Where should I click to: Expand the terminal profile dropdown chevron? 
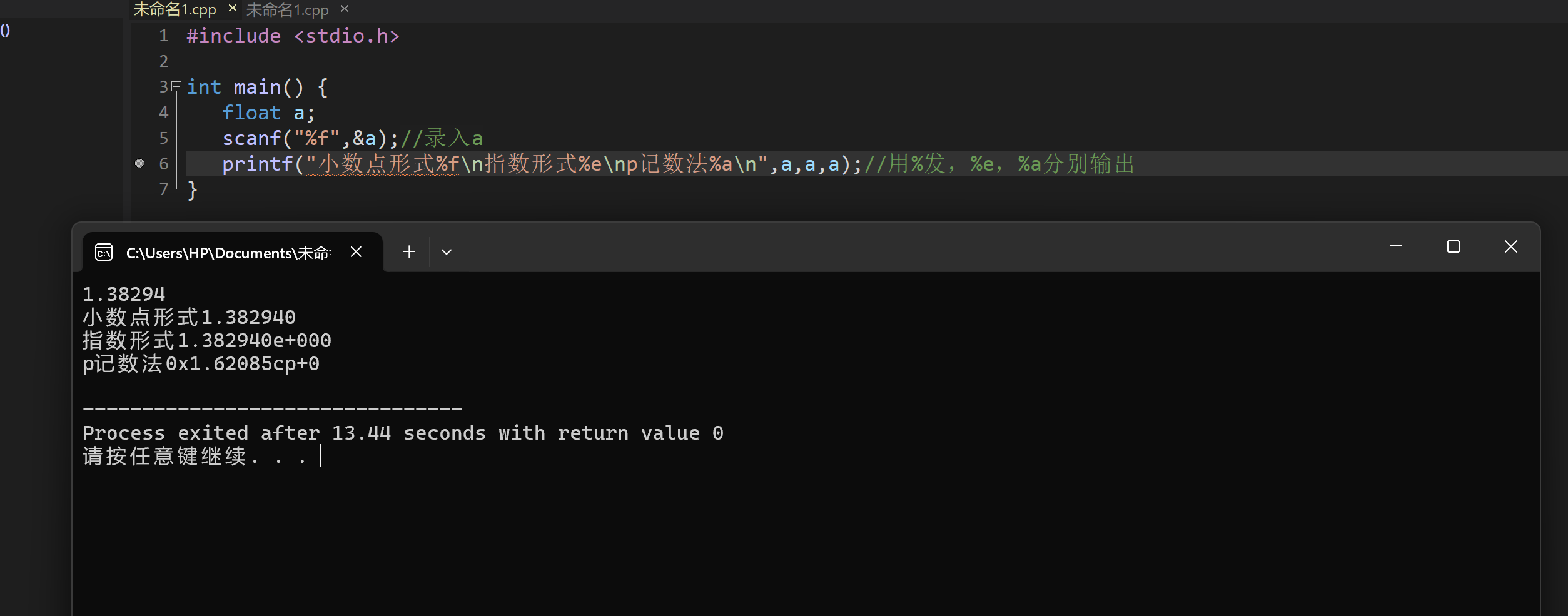[447, 252]
